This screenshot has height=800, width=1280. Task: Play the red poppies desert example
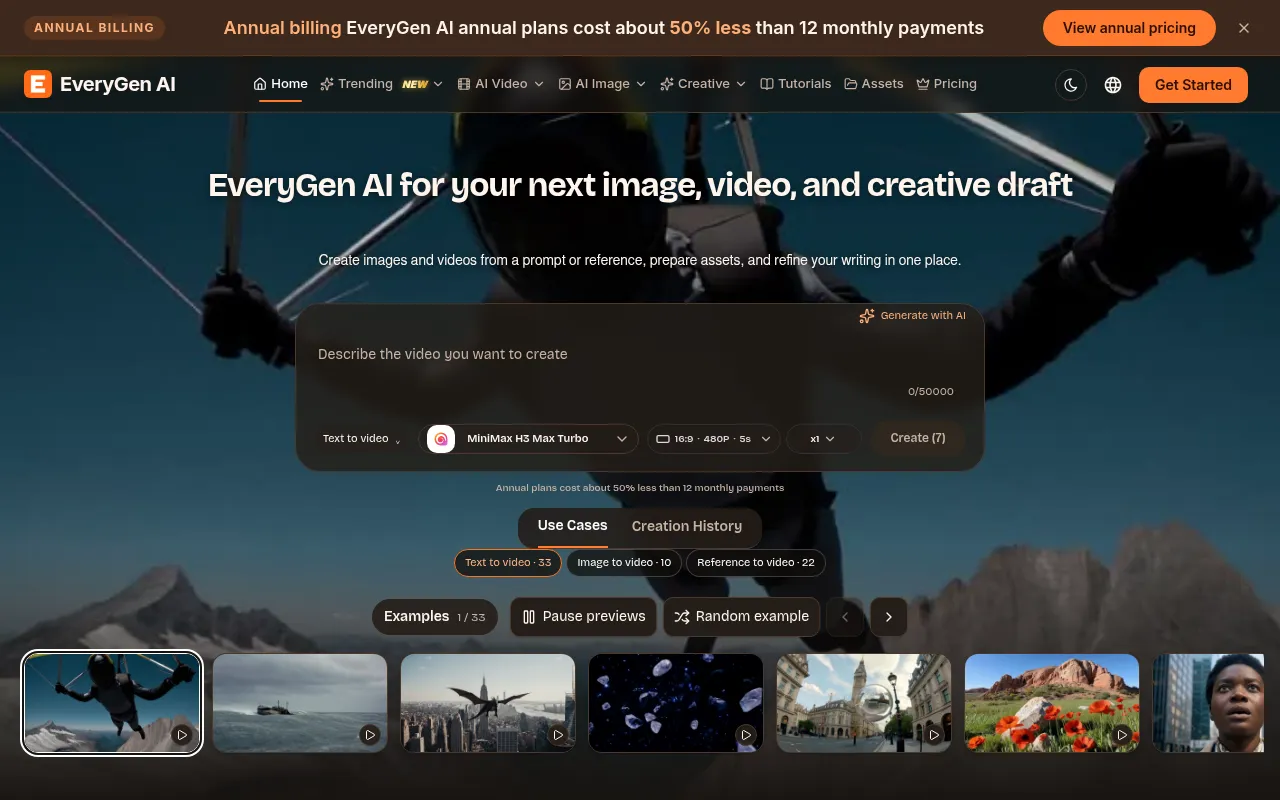[x=1122, y=735]
